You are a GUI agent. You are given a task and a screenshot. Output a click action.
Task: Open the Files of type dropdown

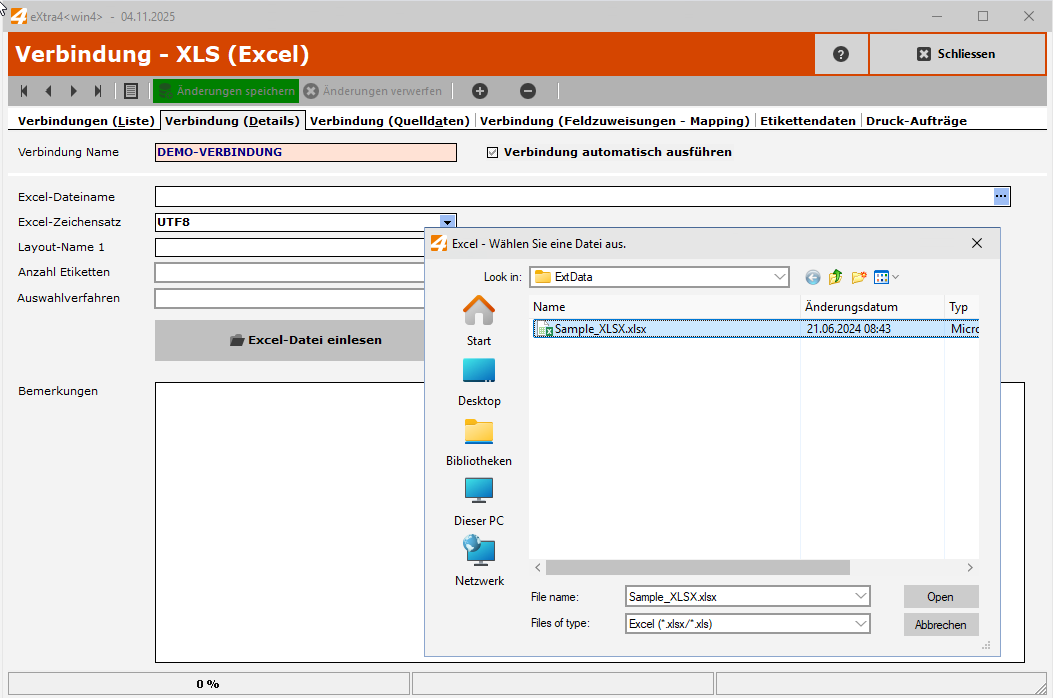(x=860, y=624)
